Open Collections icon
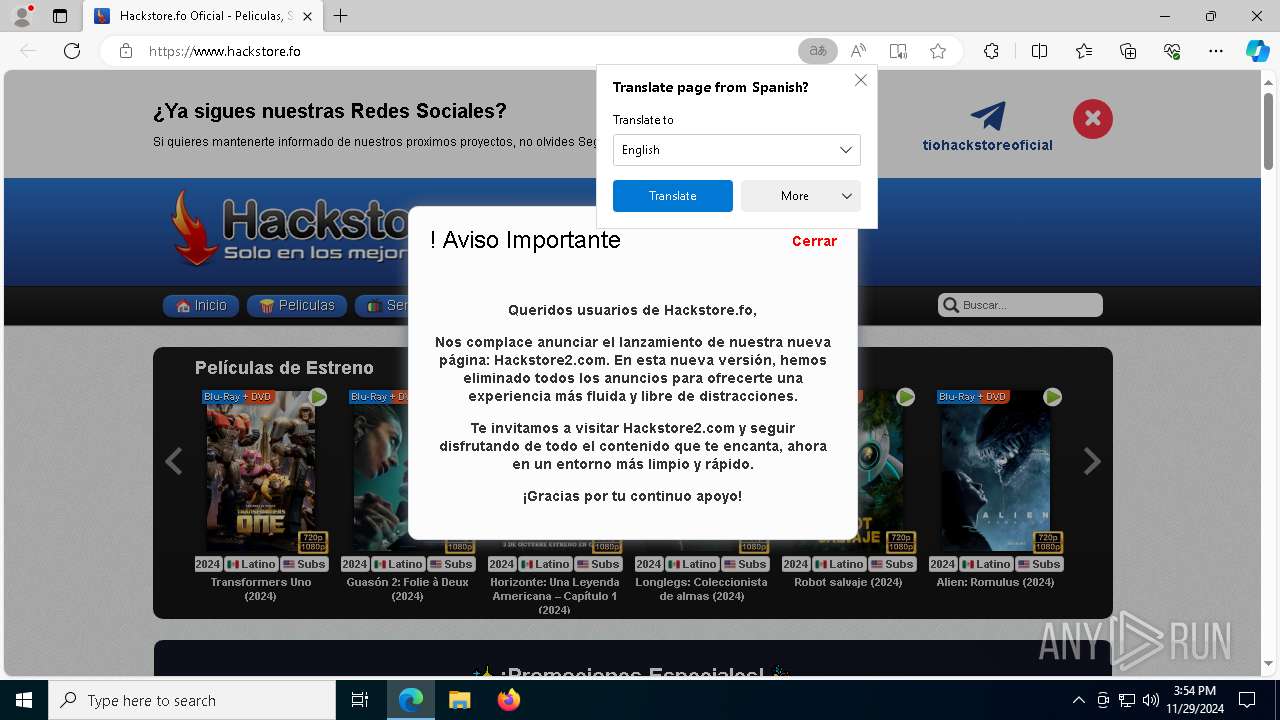 click(1128, 51)
